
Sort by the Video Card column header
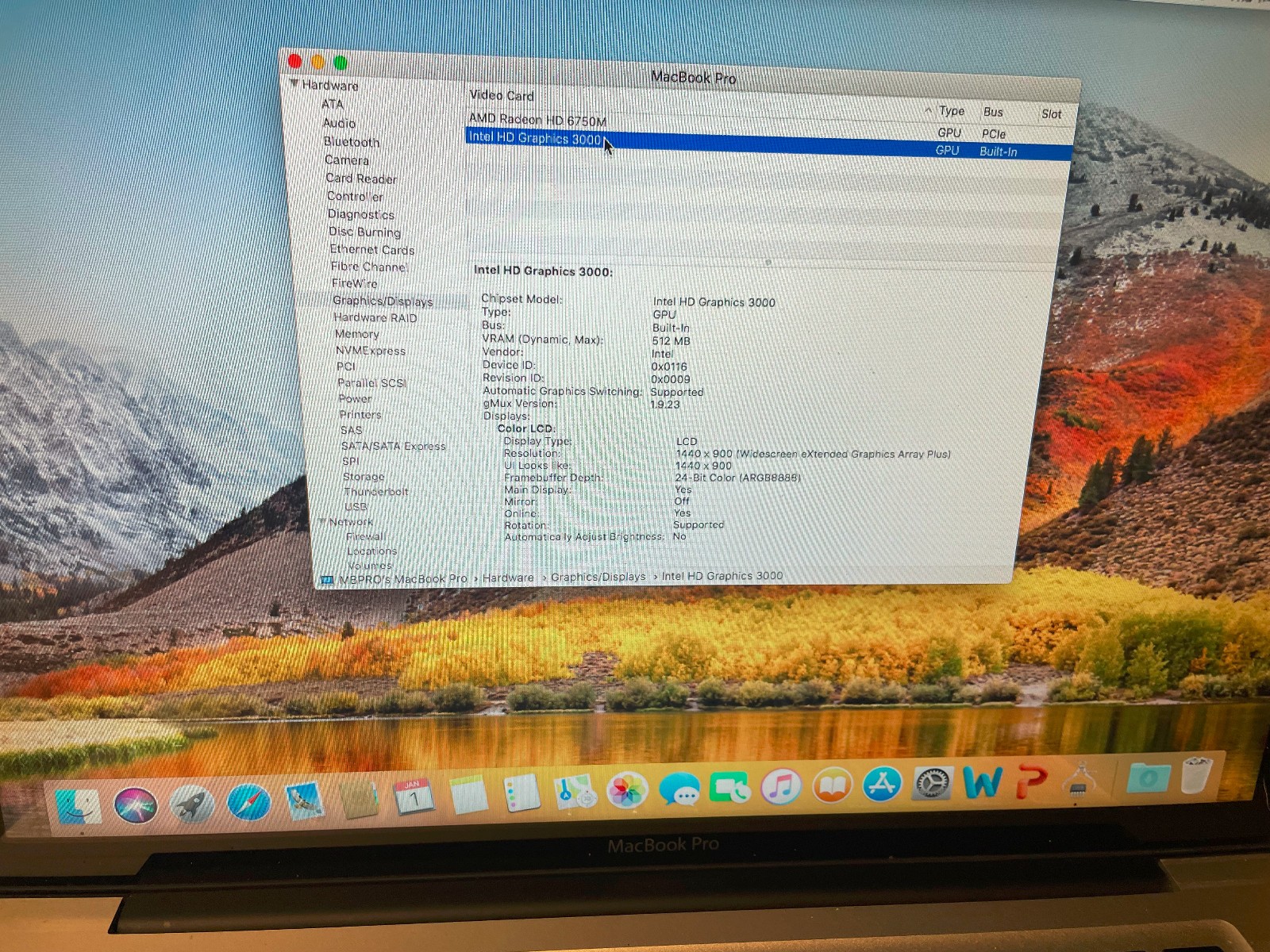point(502,95)
